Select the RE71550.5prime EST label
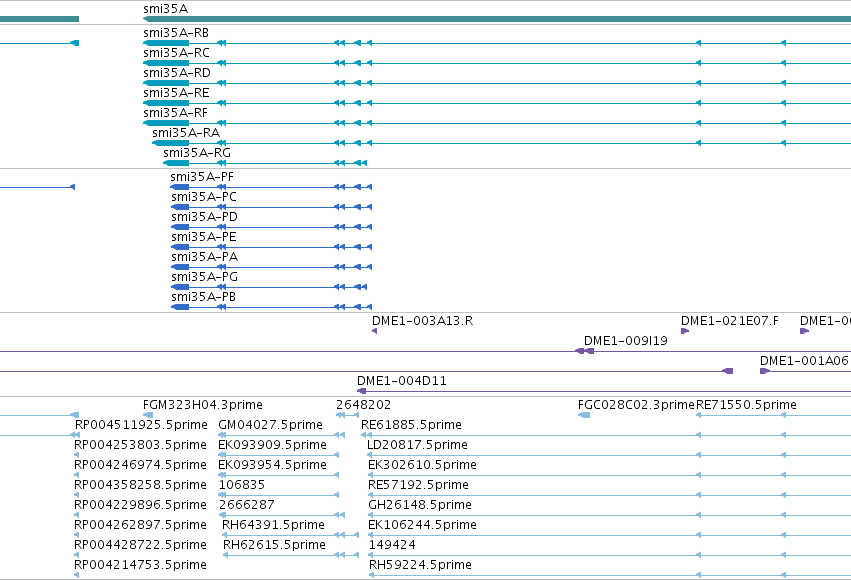The height and width of the screenshot is (580, 851). pyautogui.click(x=746, y=405)
